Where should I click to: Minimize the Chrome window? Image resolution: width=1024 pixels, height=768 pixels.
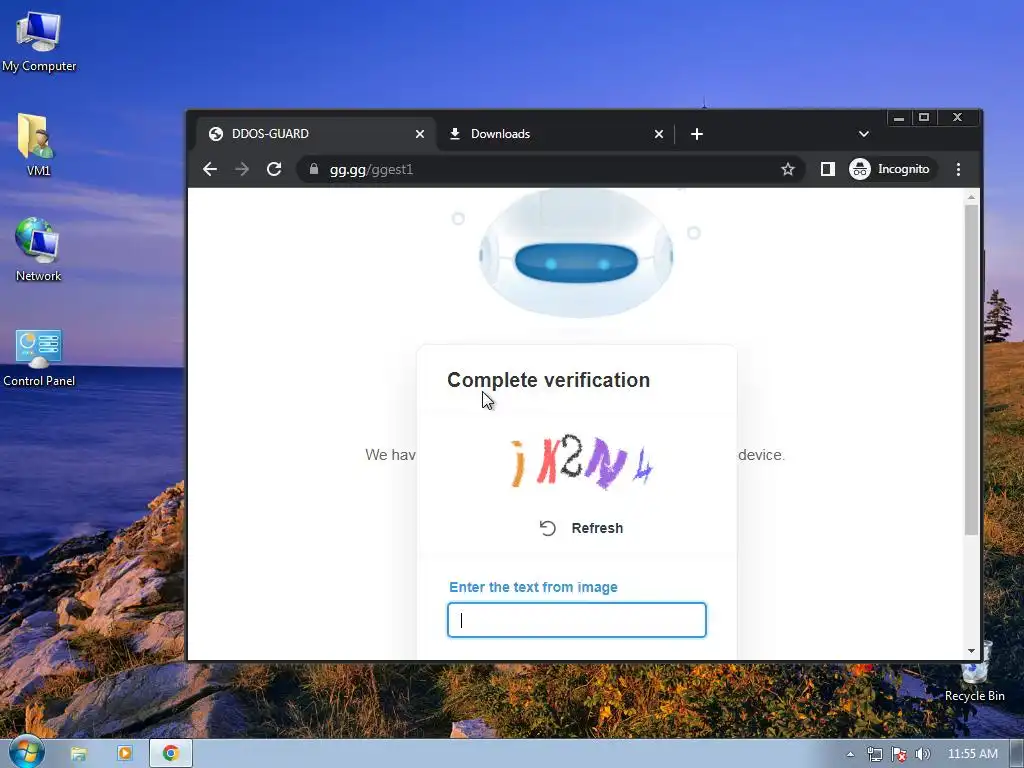point(899,118)
